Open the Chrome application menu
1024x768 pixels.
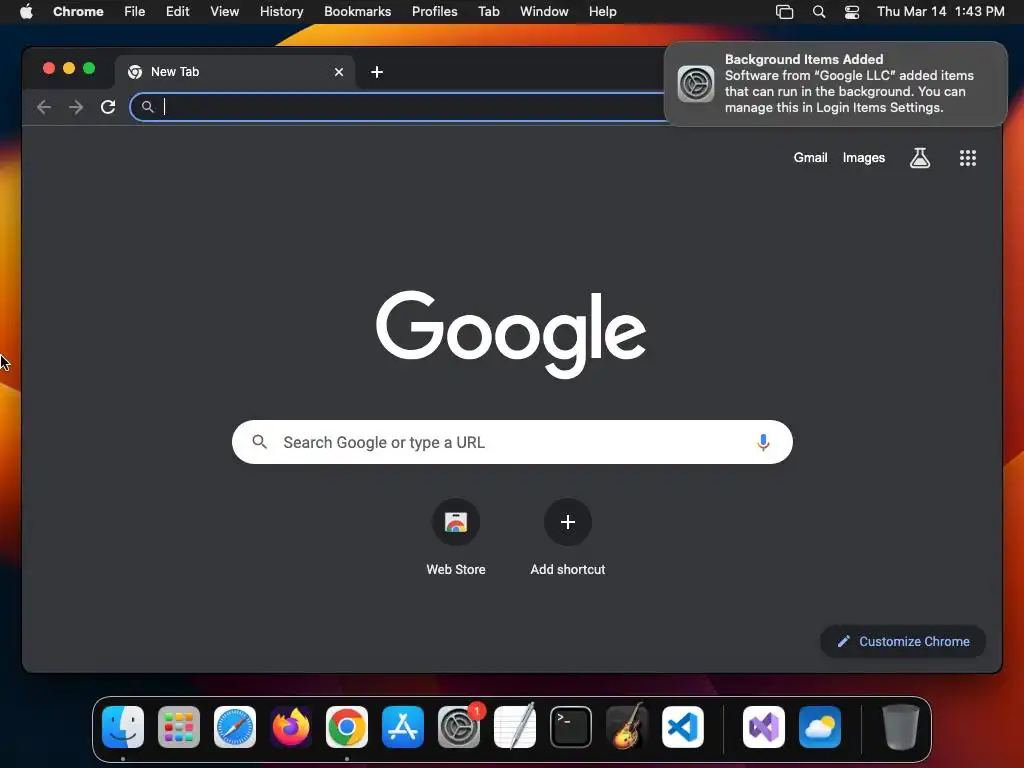[x=78, y=12]
